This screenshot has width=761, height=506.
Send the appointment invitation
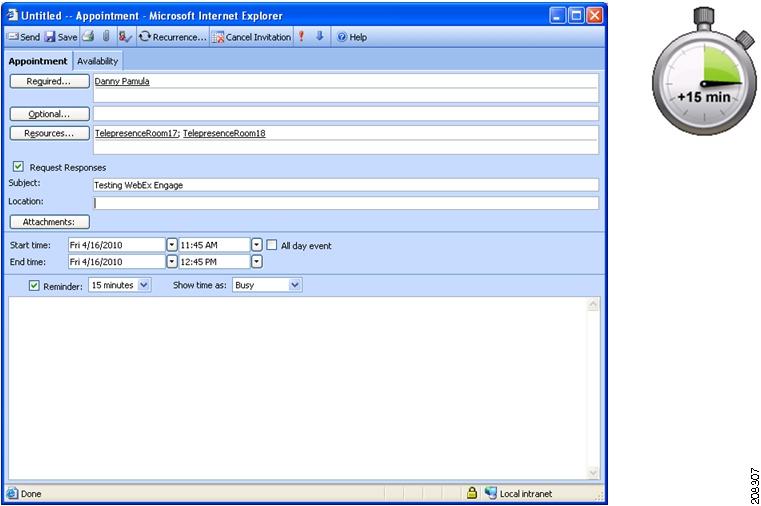pyautogui.click(x=23, y=37)
